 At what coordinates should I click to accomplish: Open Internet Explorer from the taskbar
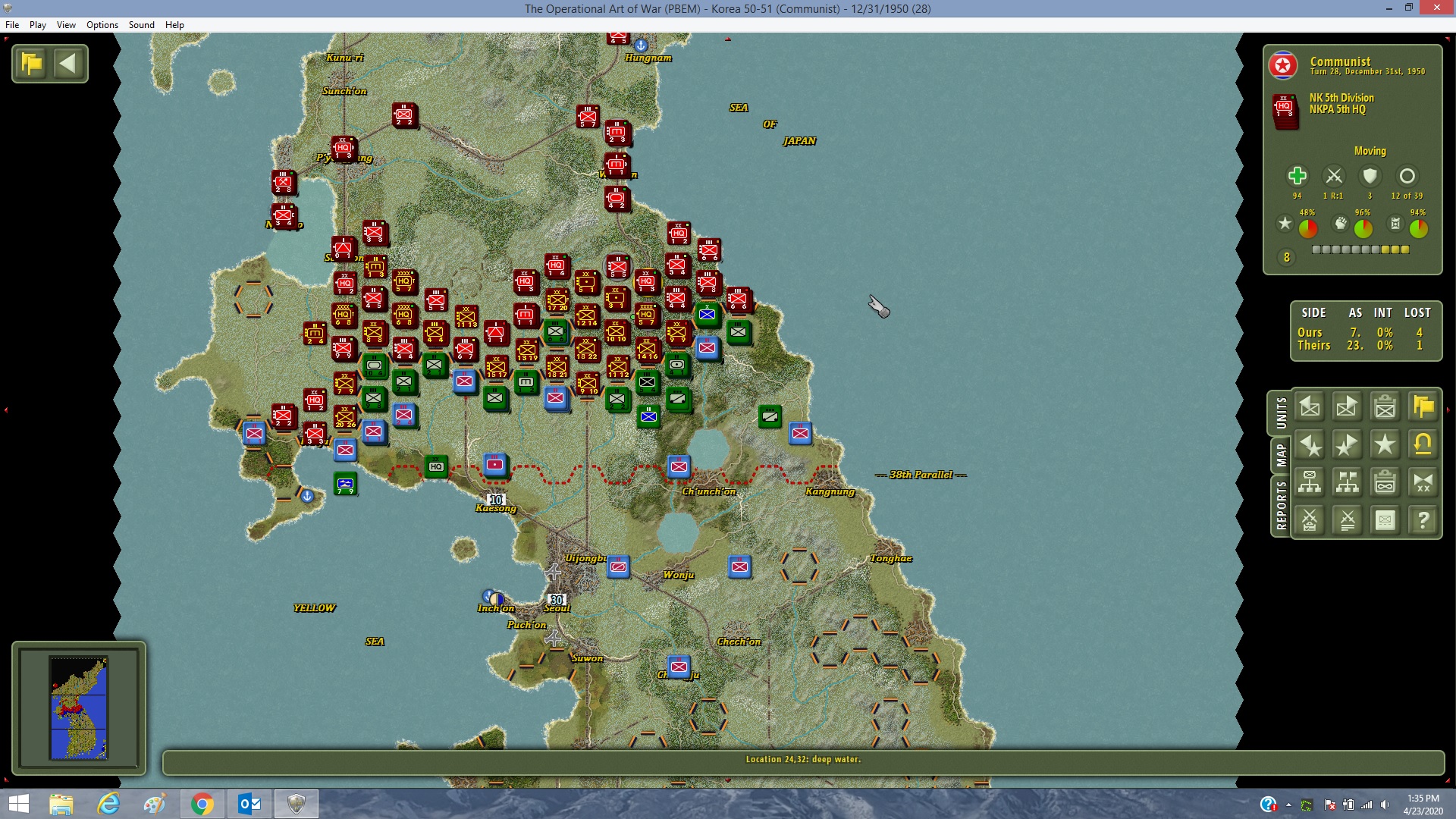tap(108, 804)
